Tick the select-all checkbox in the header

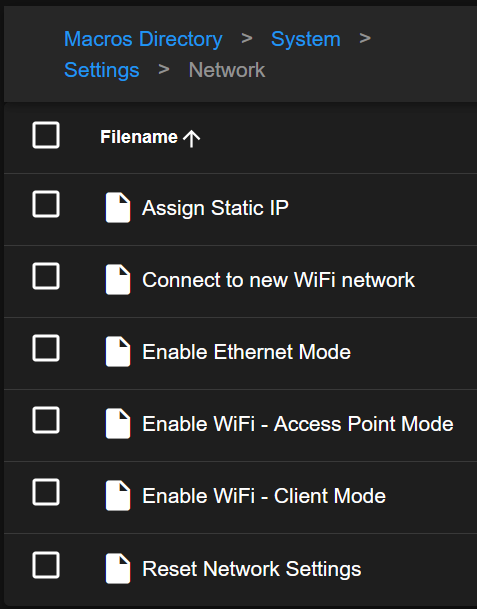click(x=46, y=135)
